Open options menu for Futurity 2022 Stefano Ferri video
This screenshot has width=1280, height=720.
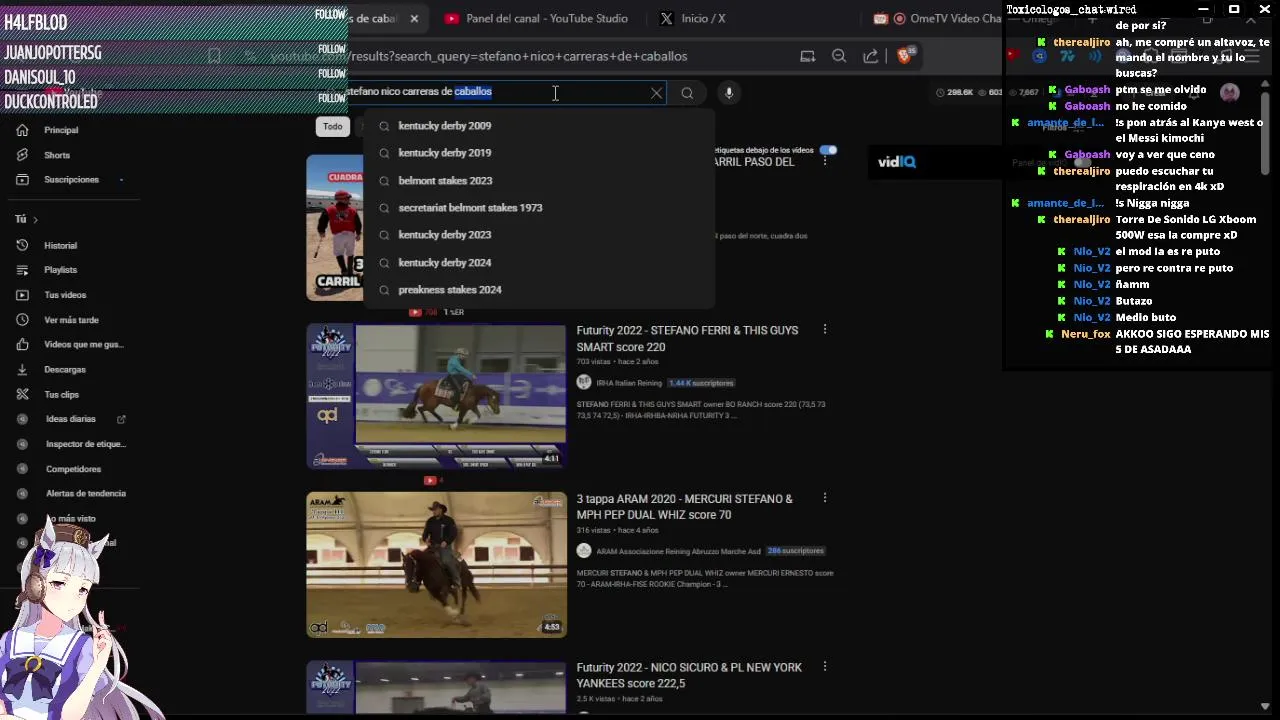point(824,329)
